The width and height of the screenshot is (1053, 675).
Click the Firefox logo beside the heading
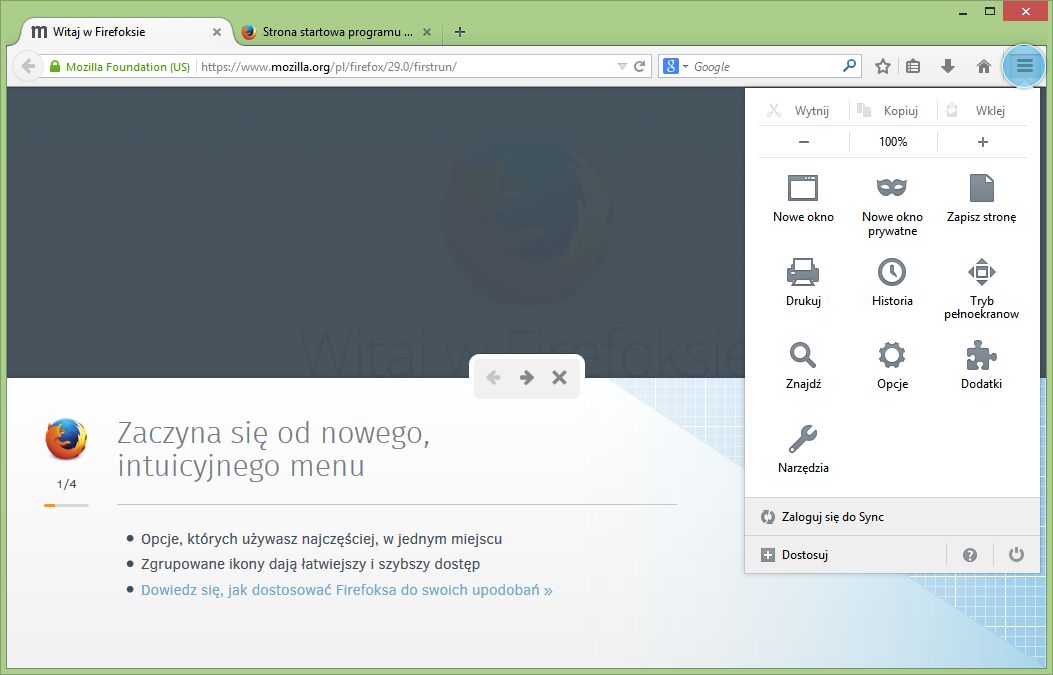coord(66,439)
